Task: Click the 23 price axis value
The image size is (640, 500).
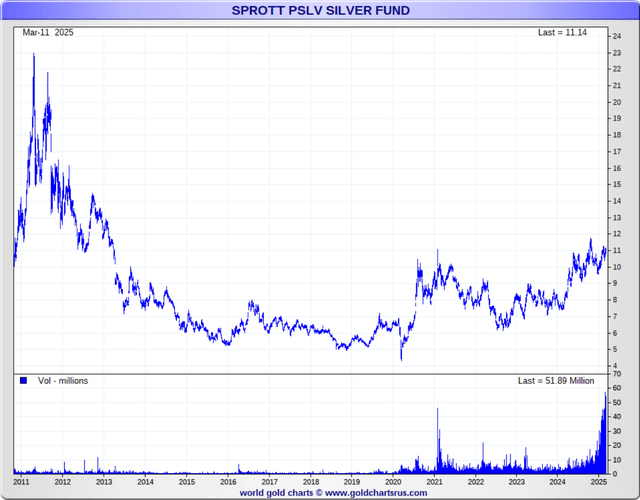Action: 617,53
